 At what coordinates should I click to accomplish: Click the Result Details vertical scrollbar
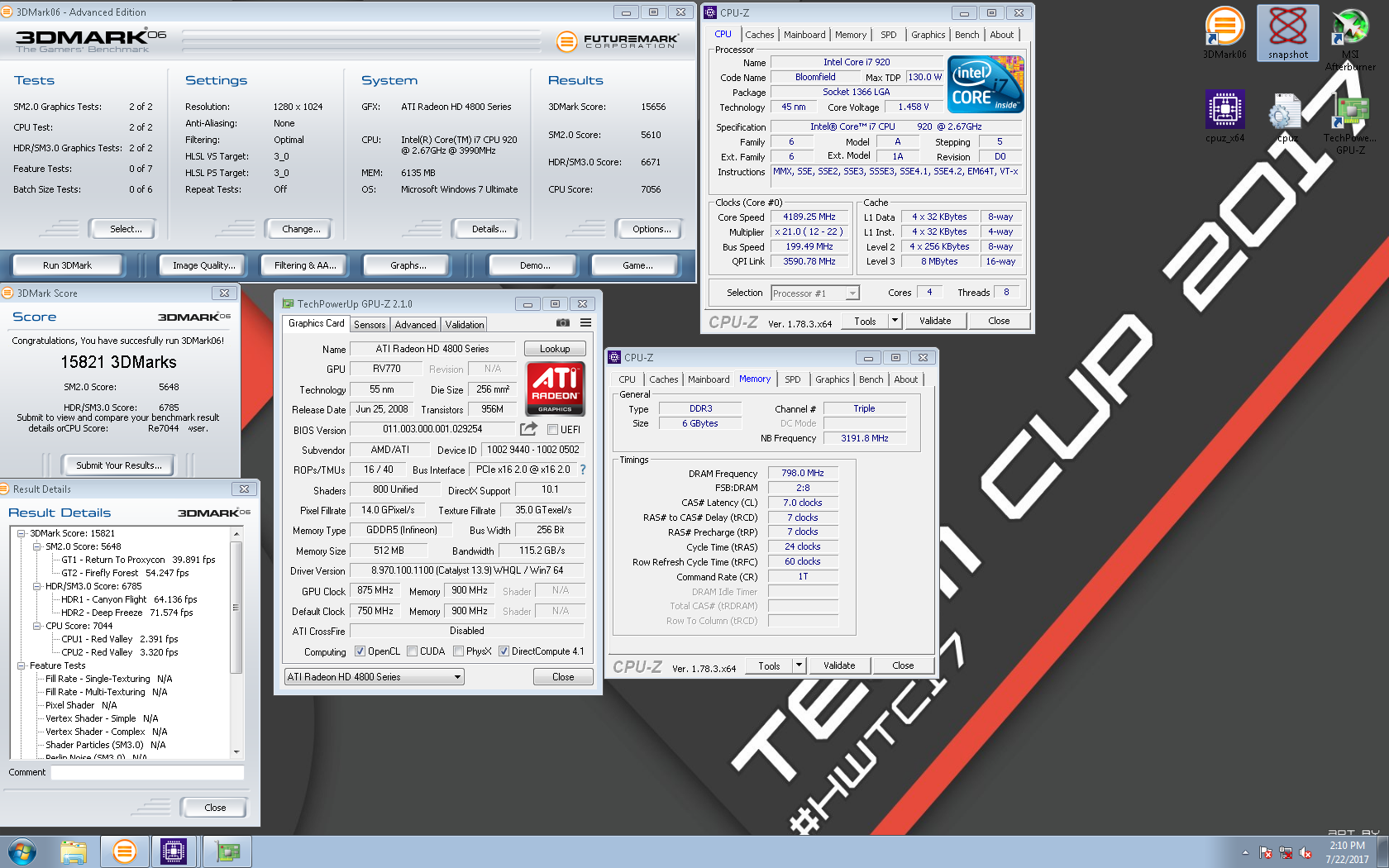click(x=236, y=608)
